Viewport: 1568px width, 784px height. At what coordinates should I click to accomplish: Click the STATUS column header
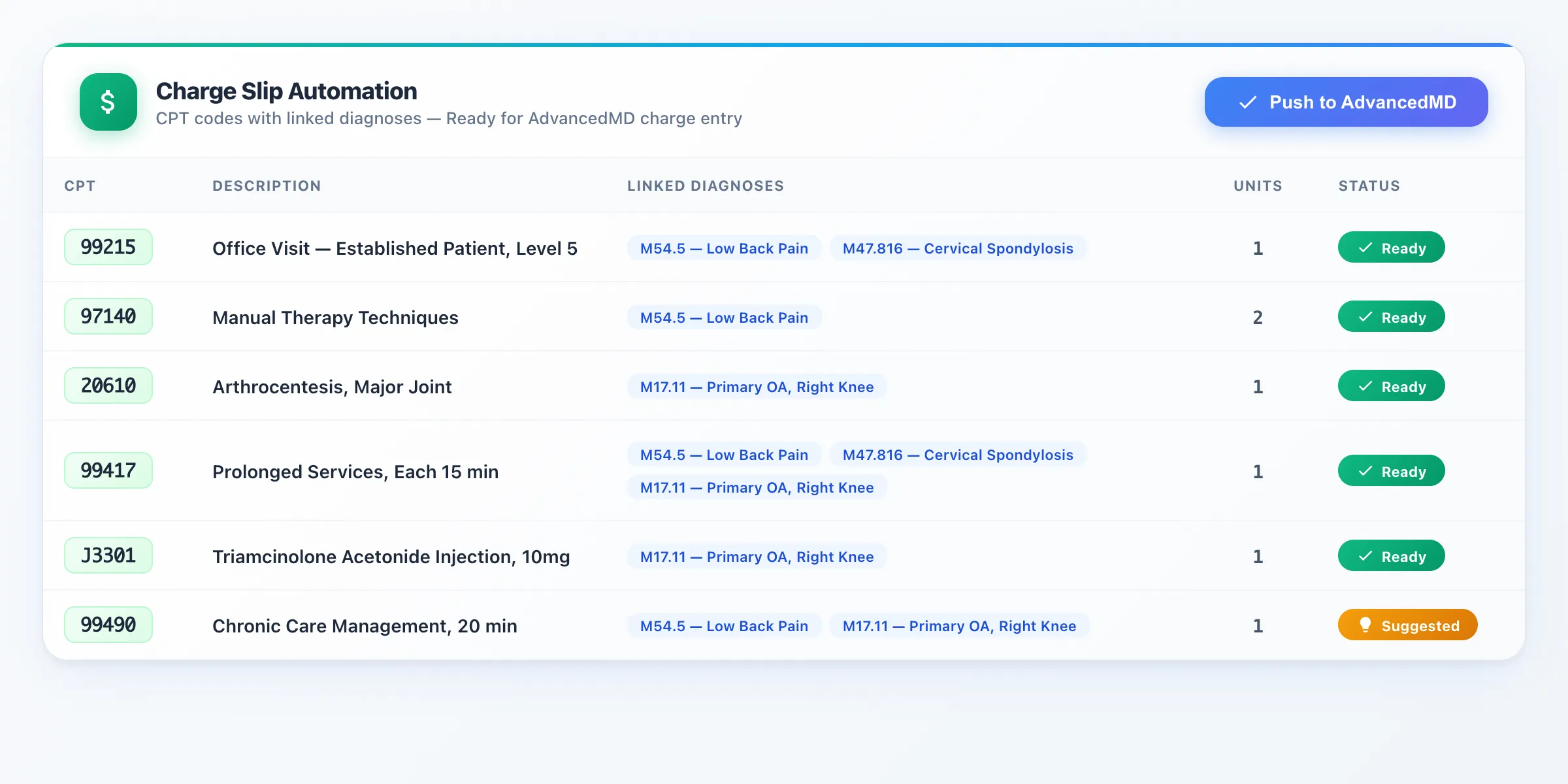[1369, 186]
